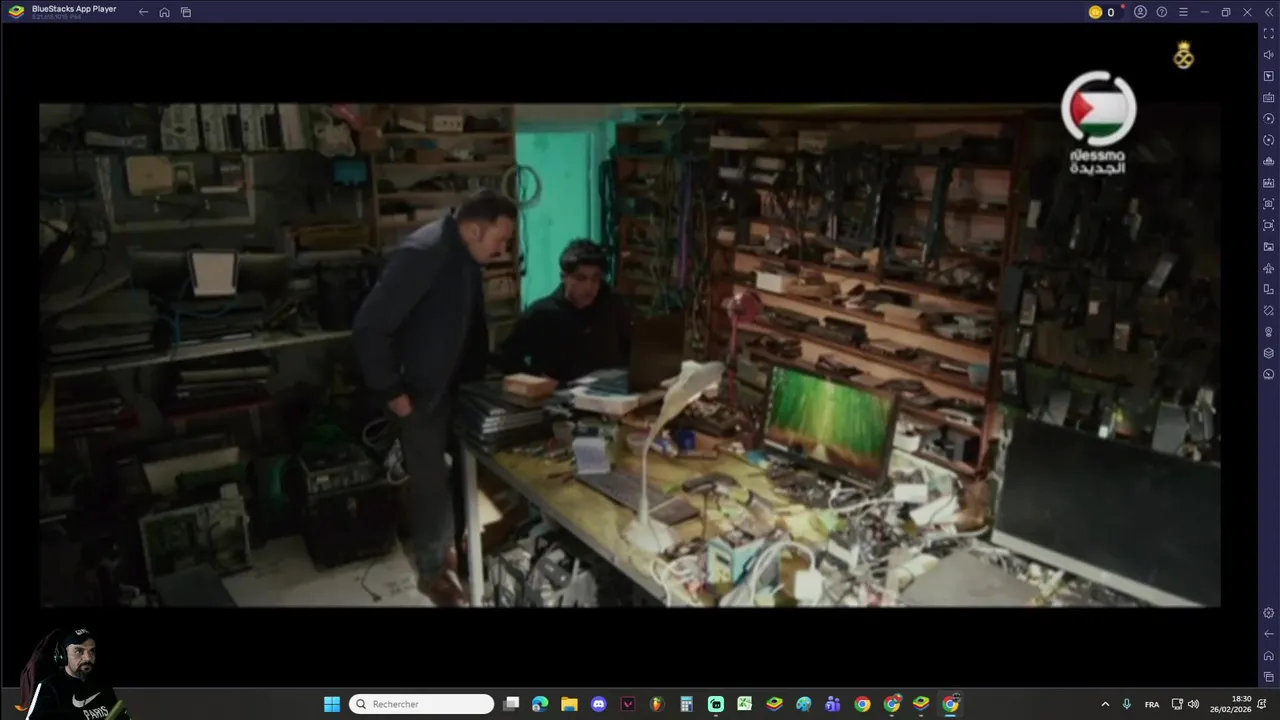Open volume control in the side toolbar
Screen dimensions: 1280x720
(x=1269, y=55)
